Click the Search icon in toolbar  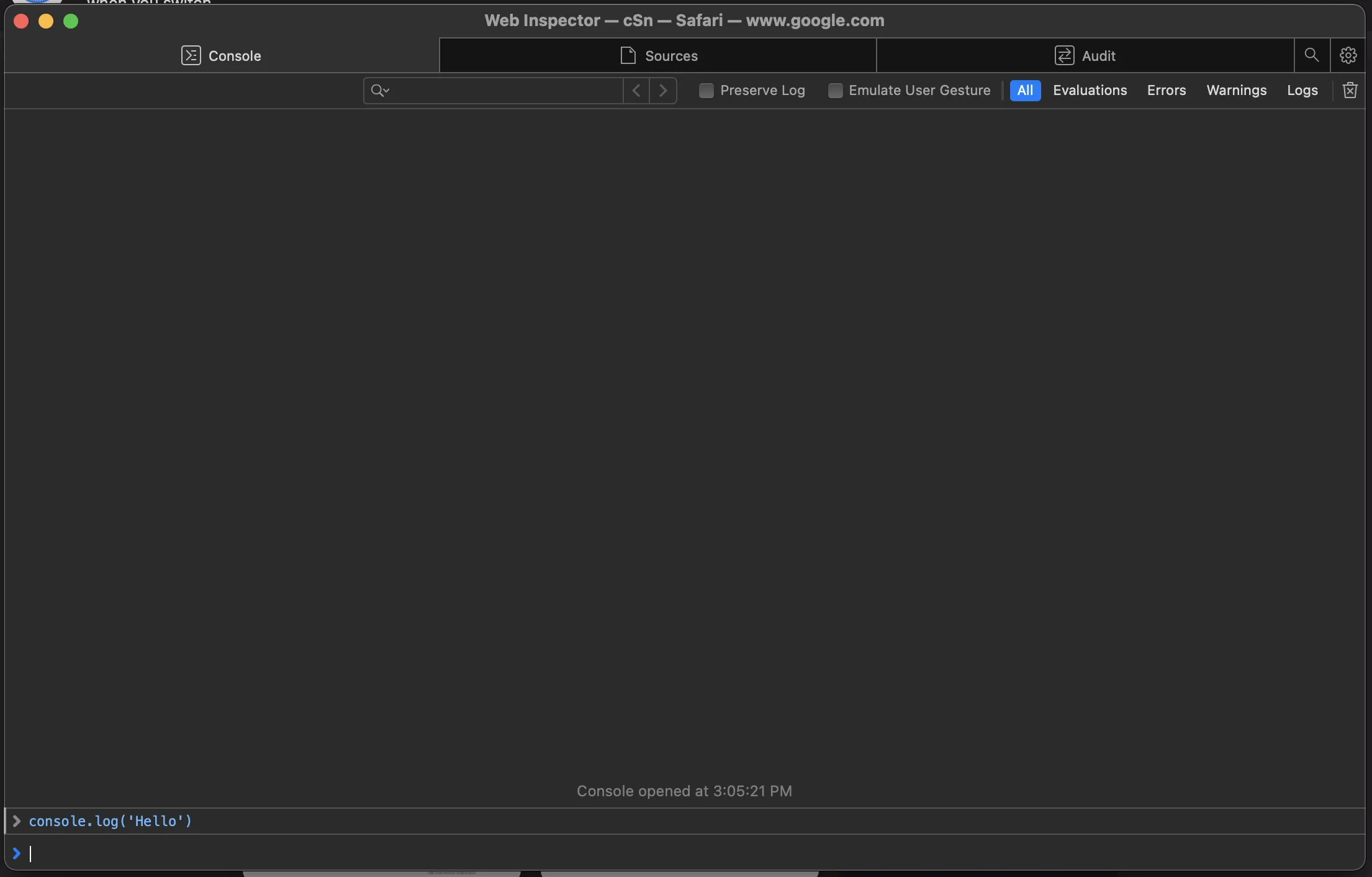[x=1311, y=55]
